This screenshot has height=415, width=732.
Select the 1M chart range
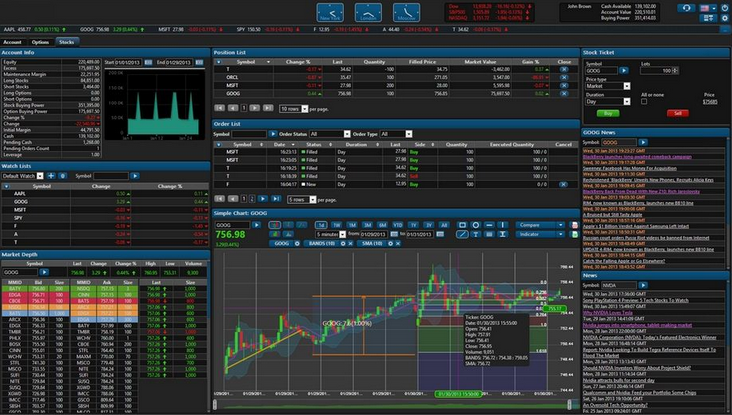tap(352, 225)
